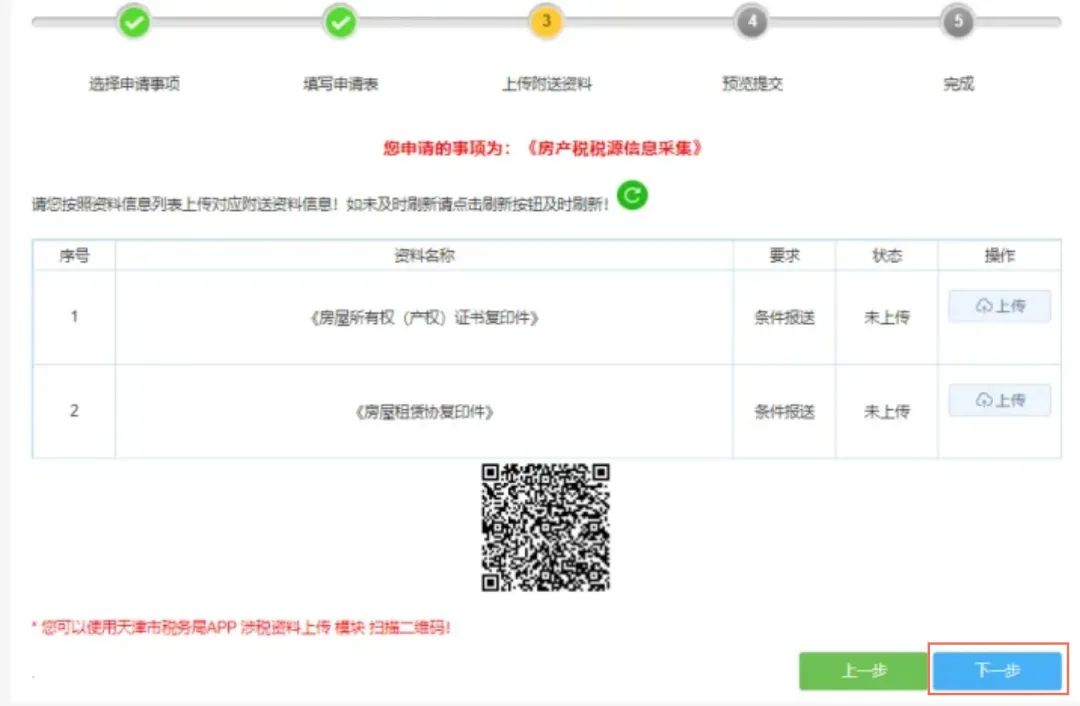Select the 上传附送资料 step label
The image size is (1080, 706).
[x=547, y=84]
